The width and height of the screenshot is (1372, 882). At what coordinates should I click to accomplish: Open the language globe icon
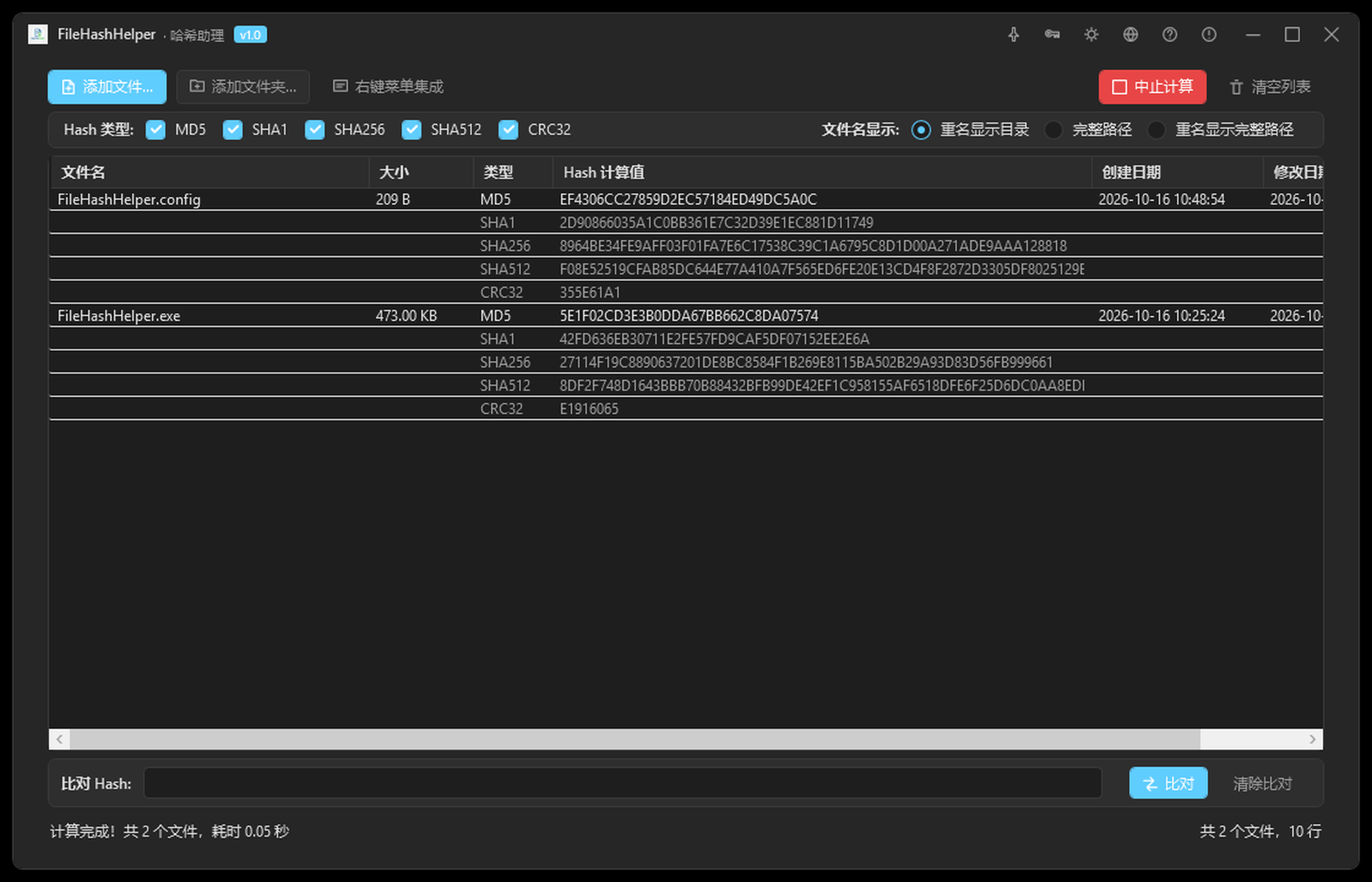[1130, 34]
